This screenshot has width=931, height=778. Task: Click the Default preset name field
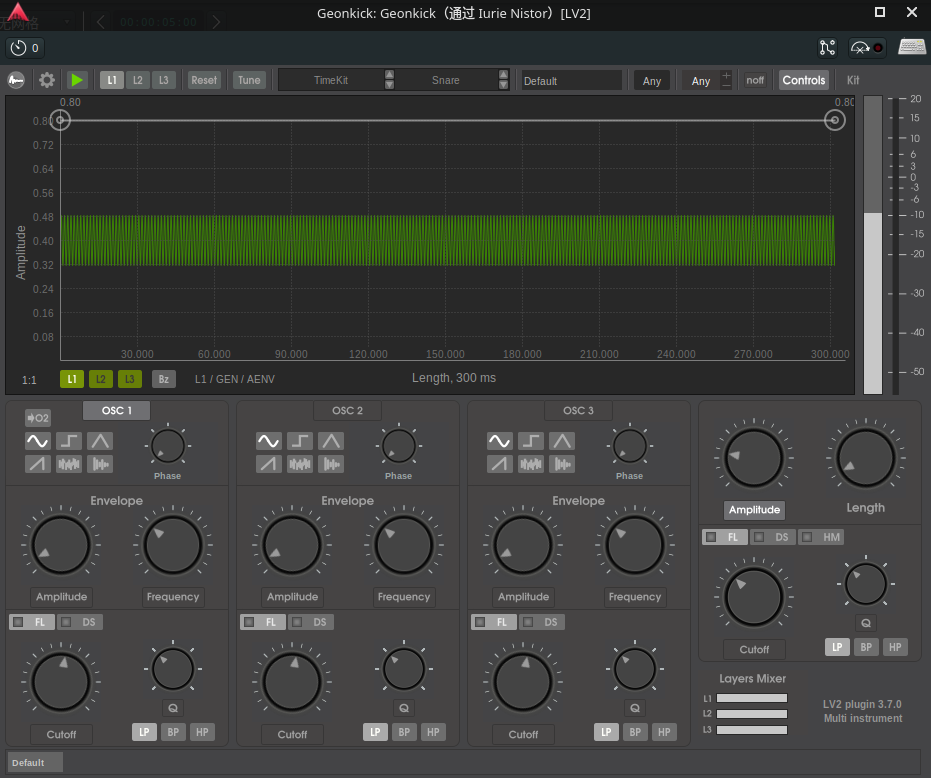coord(571,81)
